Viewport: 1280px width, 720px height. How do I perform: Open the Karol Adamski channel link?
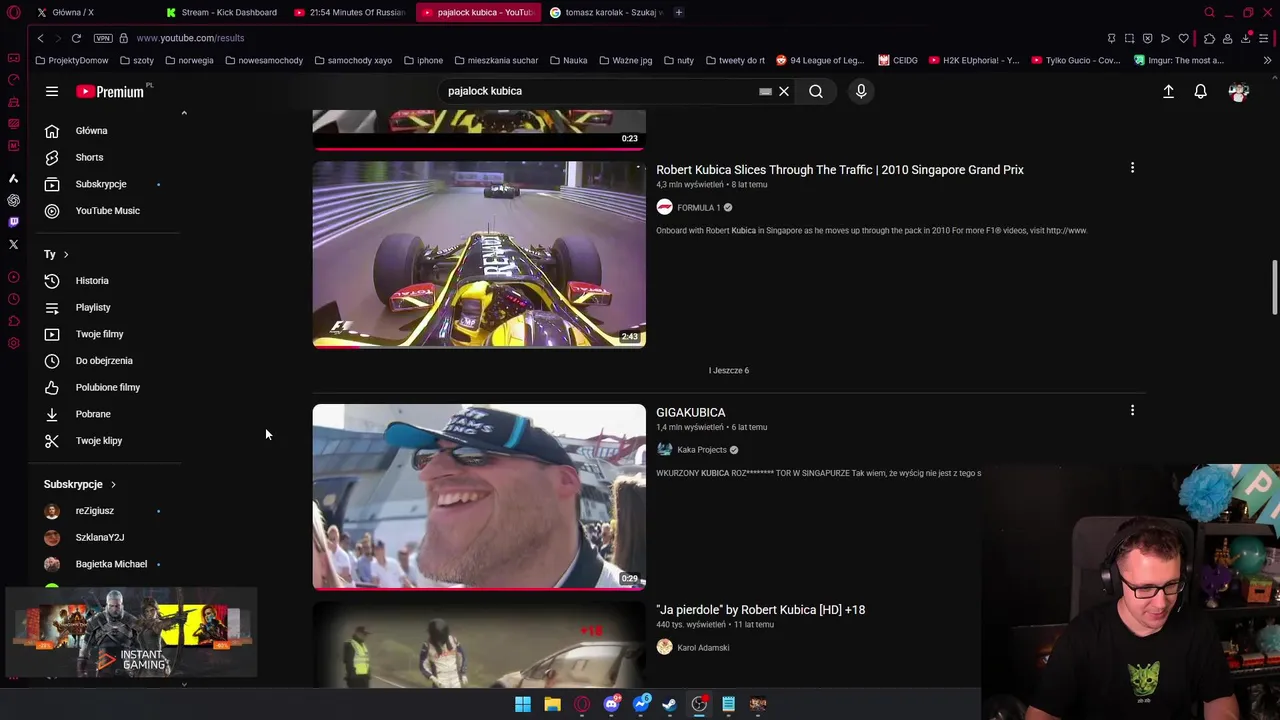coord(703,648)
